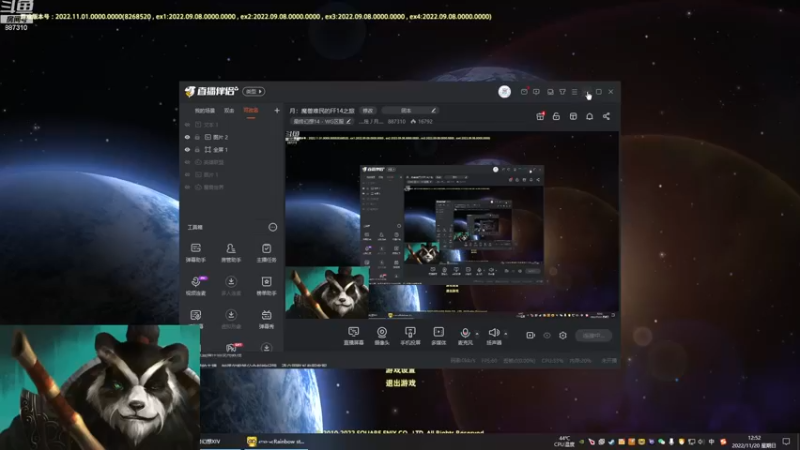Open the user avatar profile

click(504, 91)
